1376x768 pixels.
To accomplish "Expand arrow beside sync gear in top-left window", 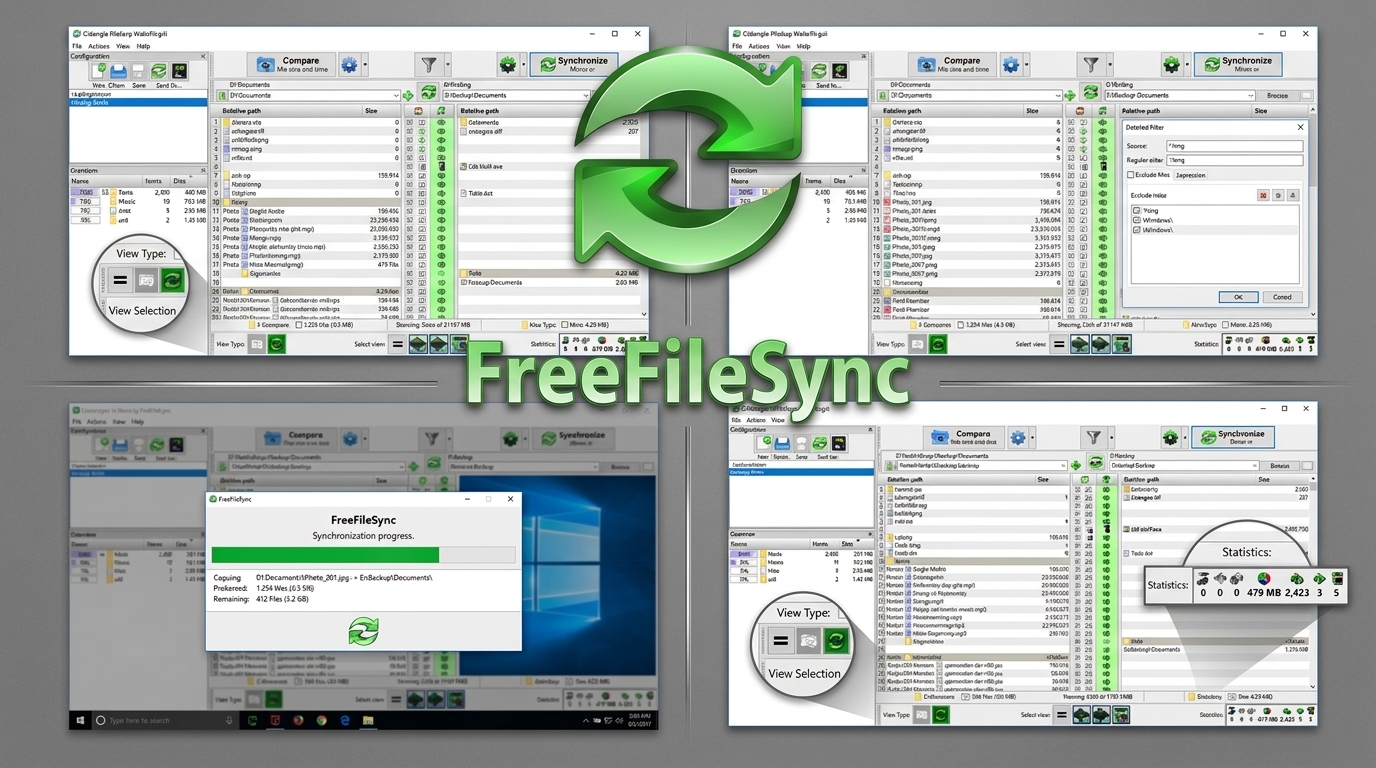I will (x=523, y=65).
